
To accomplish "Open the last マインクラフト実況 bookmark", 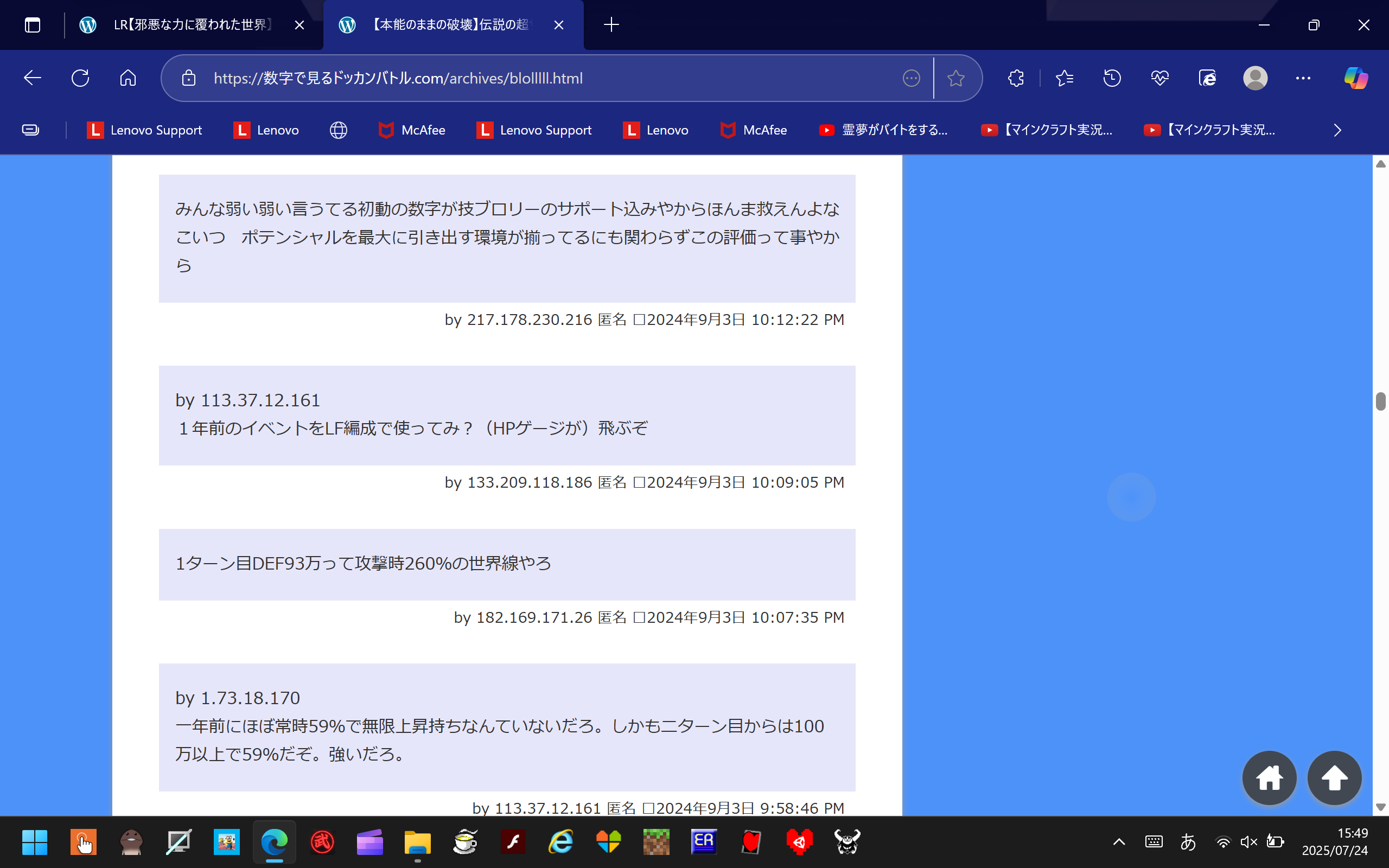I will 1210,130.
